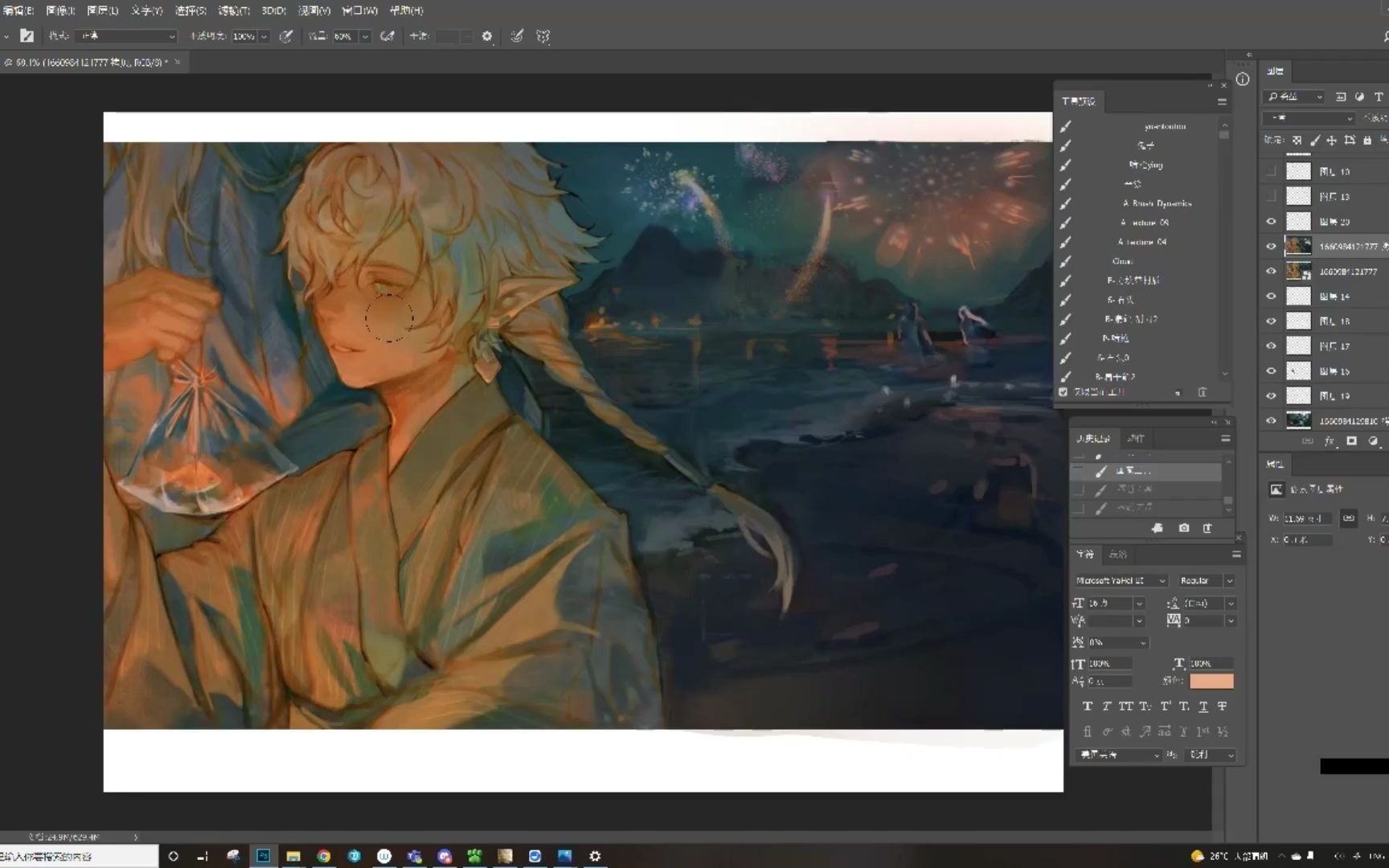Create adjustment layer half-circle icon
This screenshot has width=1389, height=868.
[1373, 440]
